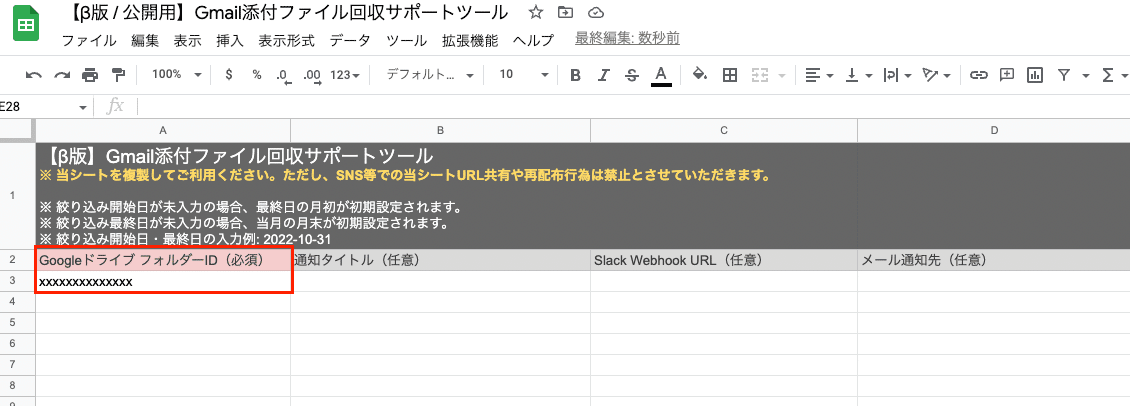Open font family dropdown

pos(430,74)
